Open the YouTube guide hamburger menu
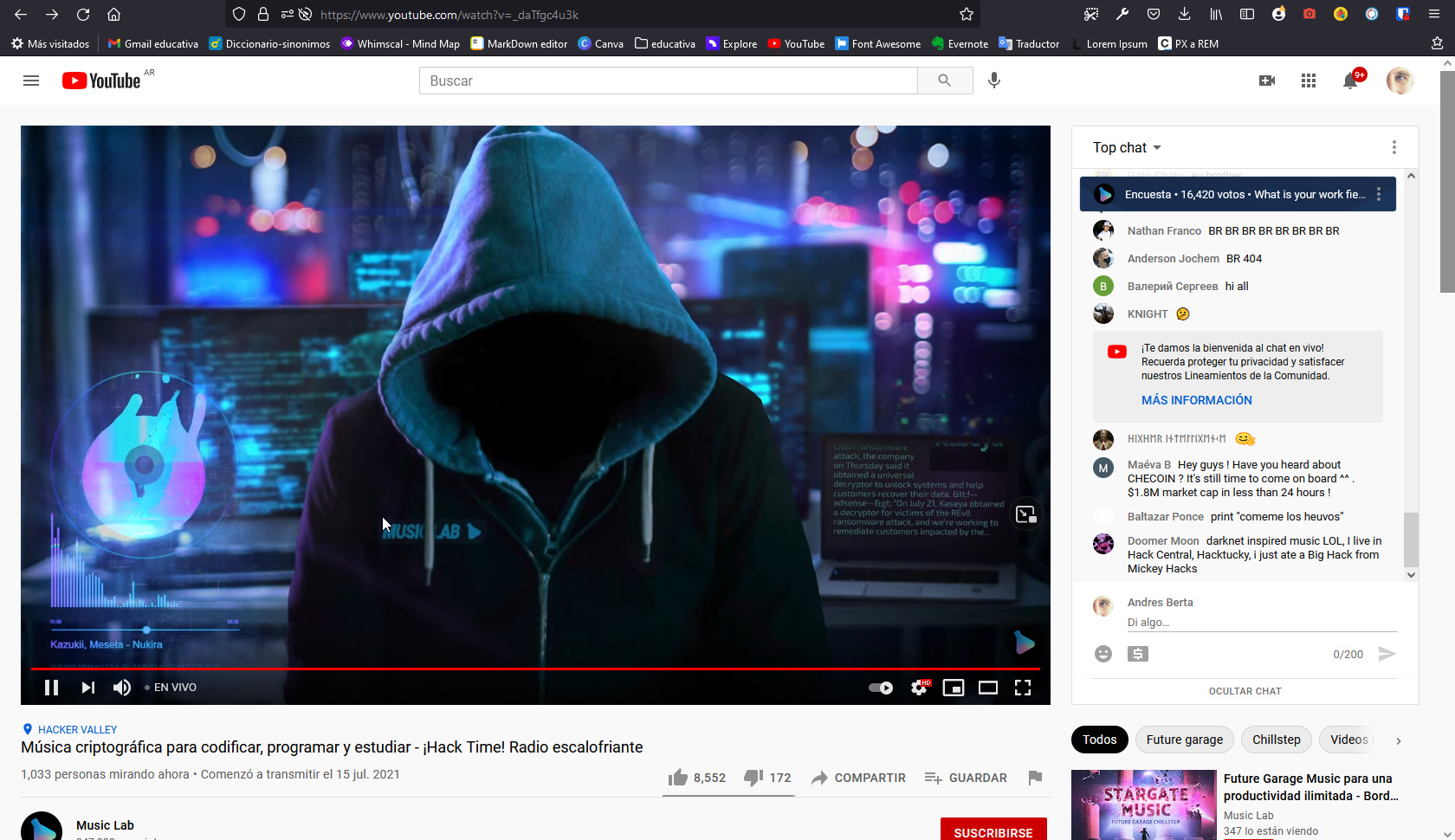Image resolution: width=1455 pixels, height=840 pixels. [x=31, y=81]
